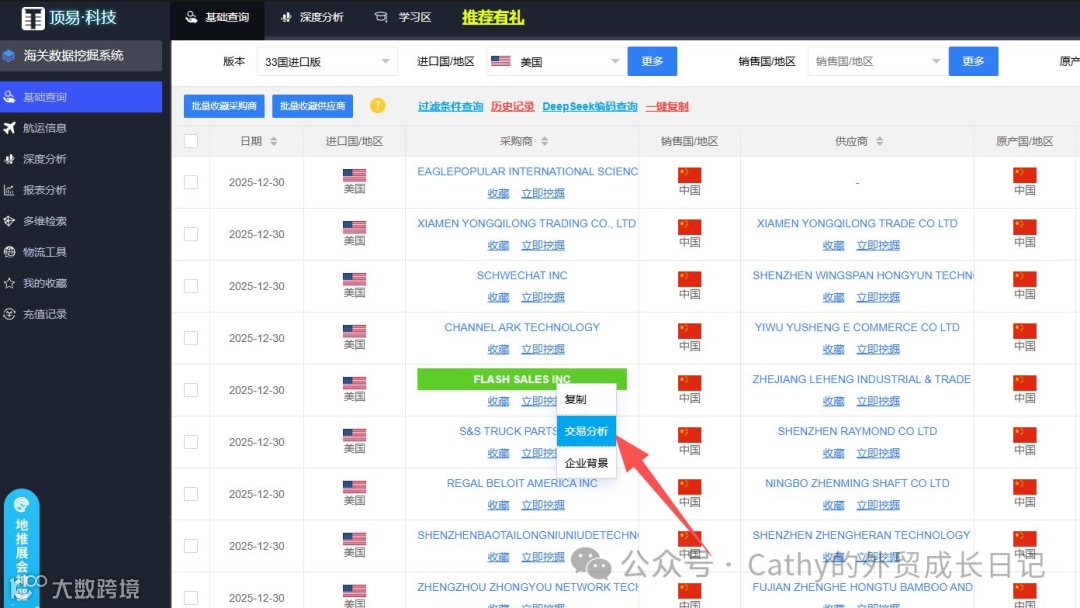Viewport: 1080px width, 608px height.
Task: Open buyer REGAL BELOIT AMERICA INC
Action: point(522,483)
